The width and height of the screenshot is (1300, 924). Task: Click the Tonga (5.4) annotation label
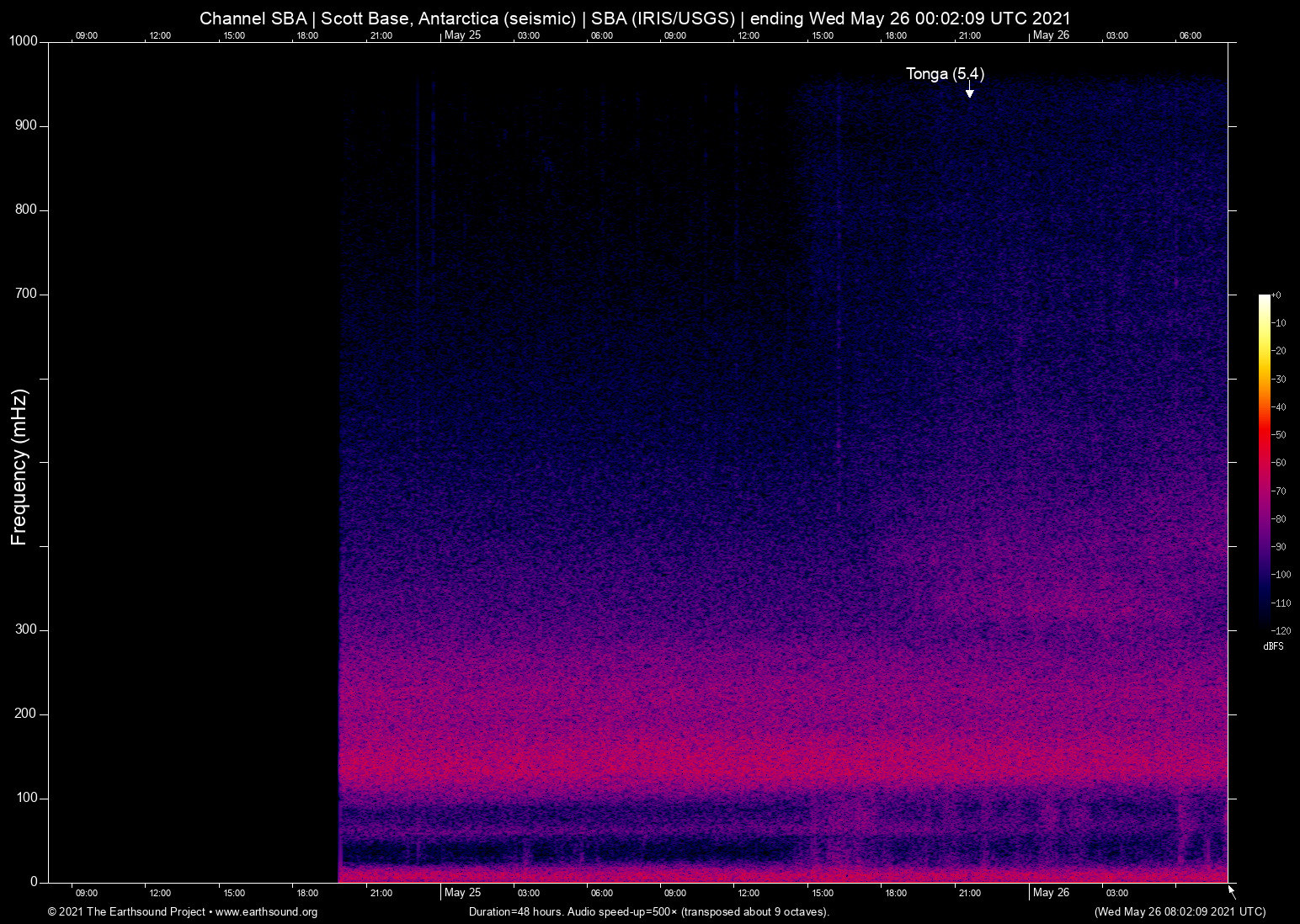pos(945,74)
